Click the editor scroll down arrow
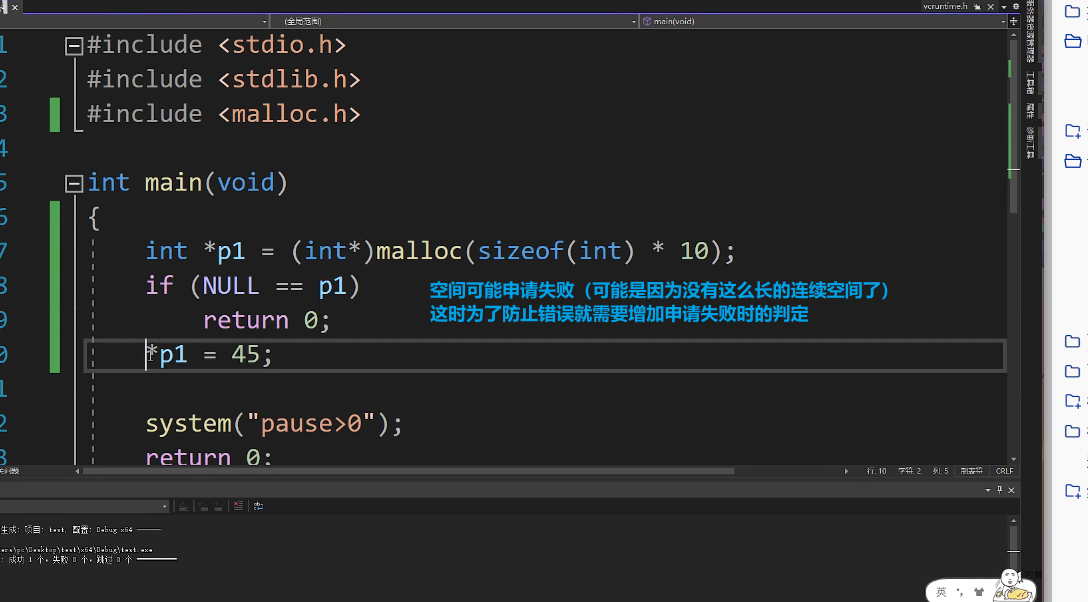This screenshot has width=1088, height=602. pyautogui.click(x=1014, y=459)
